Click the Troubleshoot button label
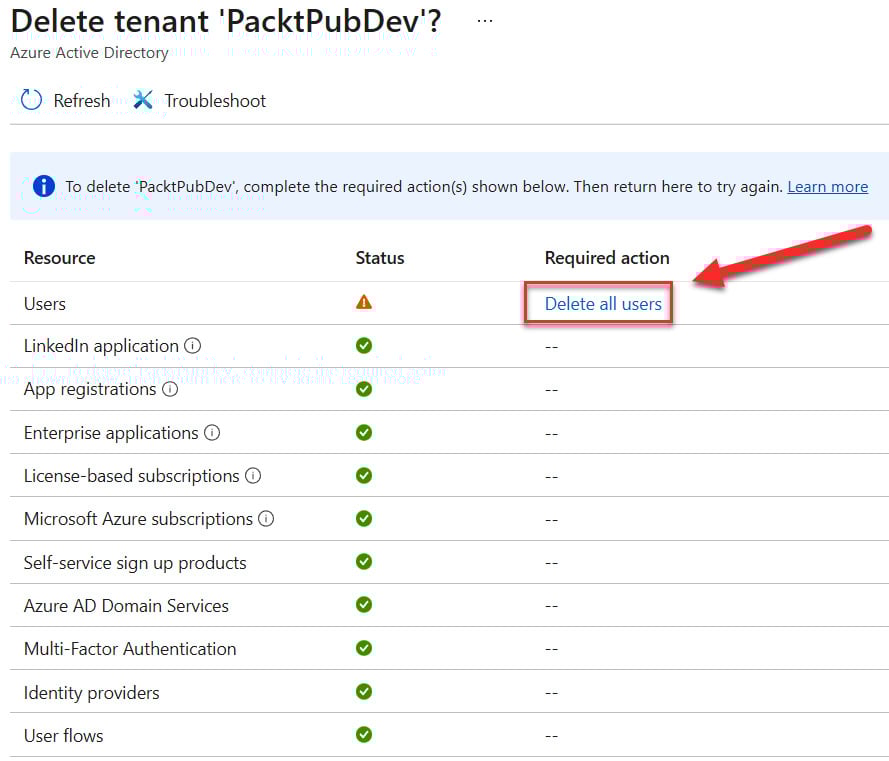This screenshot has width=889, height=761. 215,100
